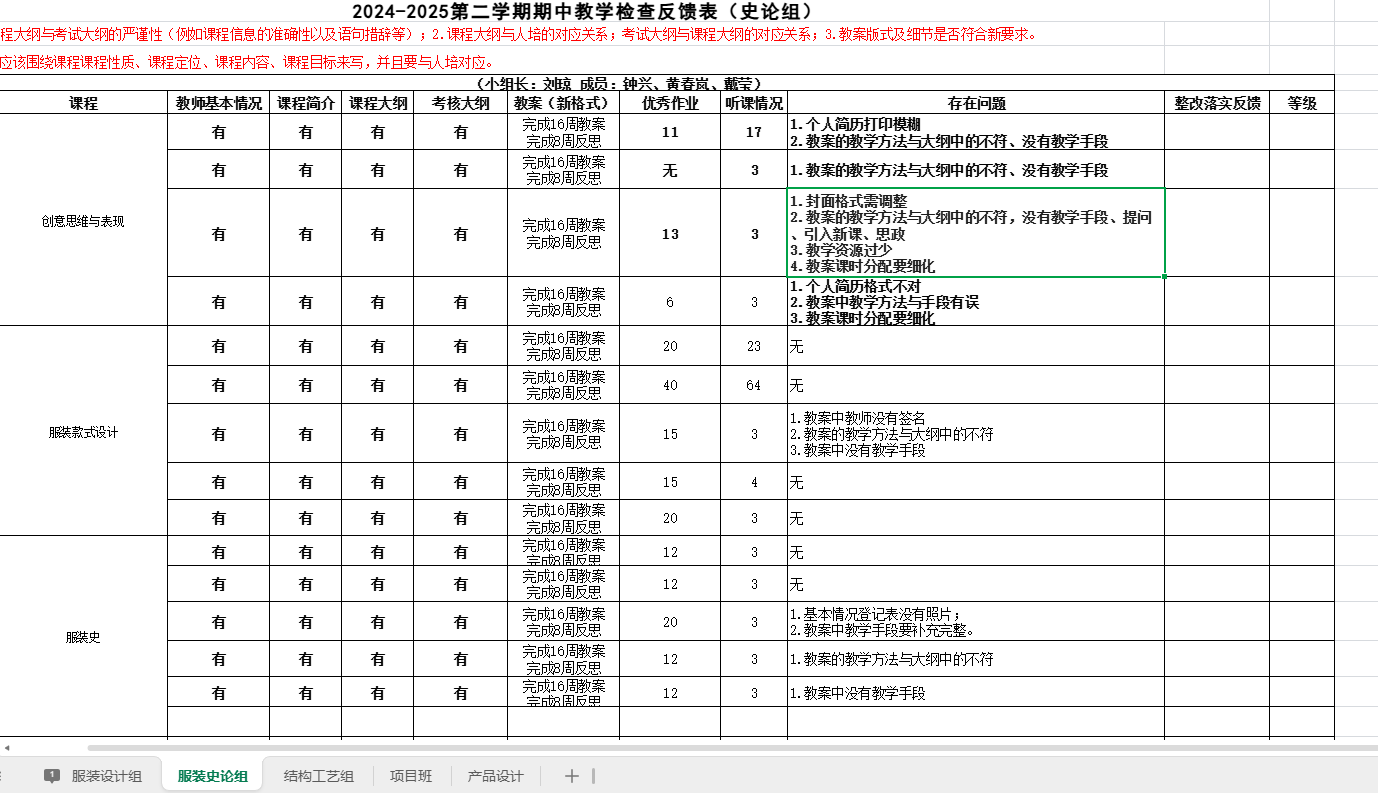The image size is (1378, 793).
Task: Select the cell containing value 64
Action: click(754, 385)
